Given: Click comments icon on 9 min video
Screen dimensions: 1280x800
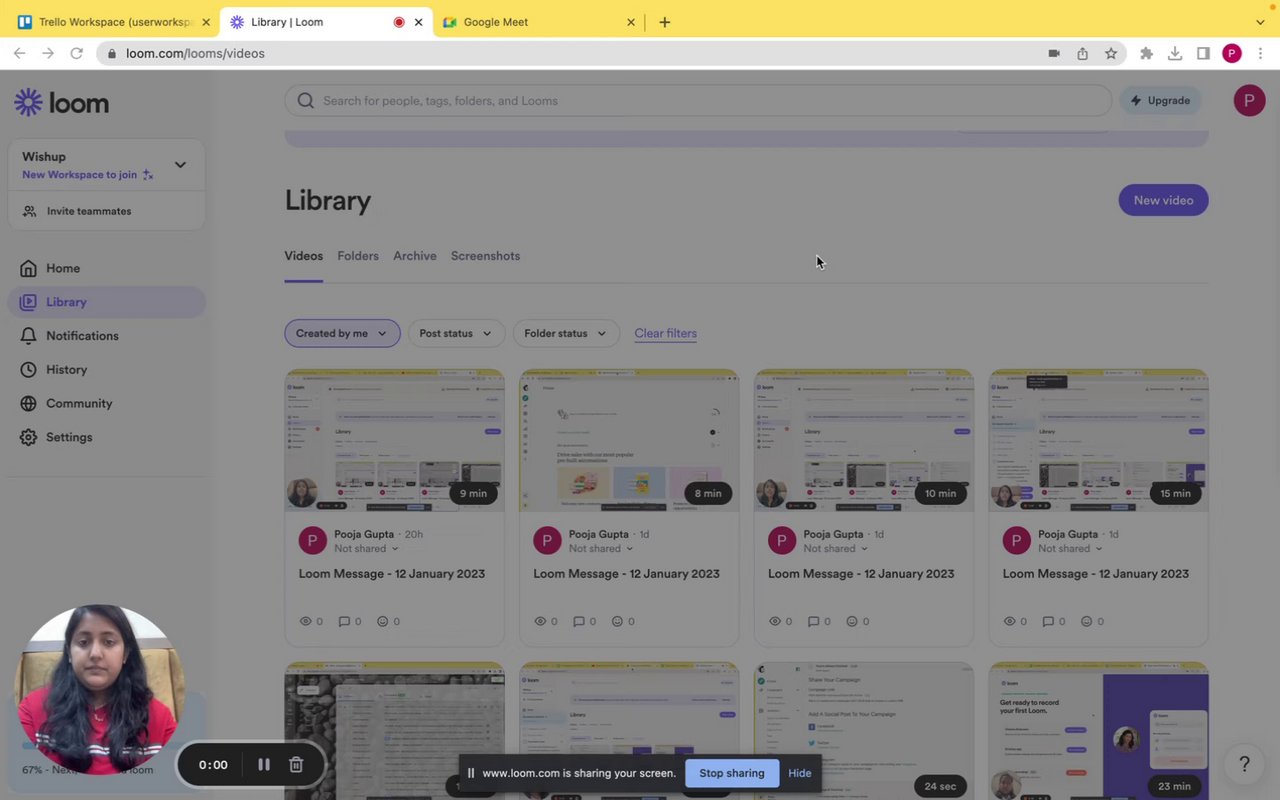Looking at the screenshot, I should click(x=344, y=621).
